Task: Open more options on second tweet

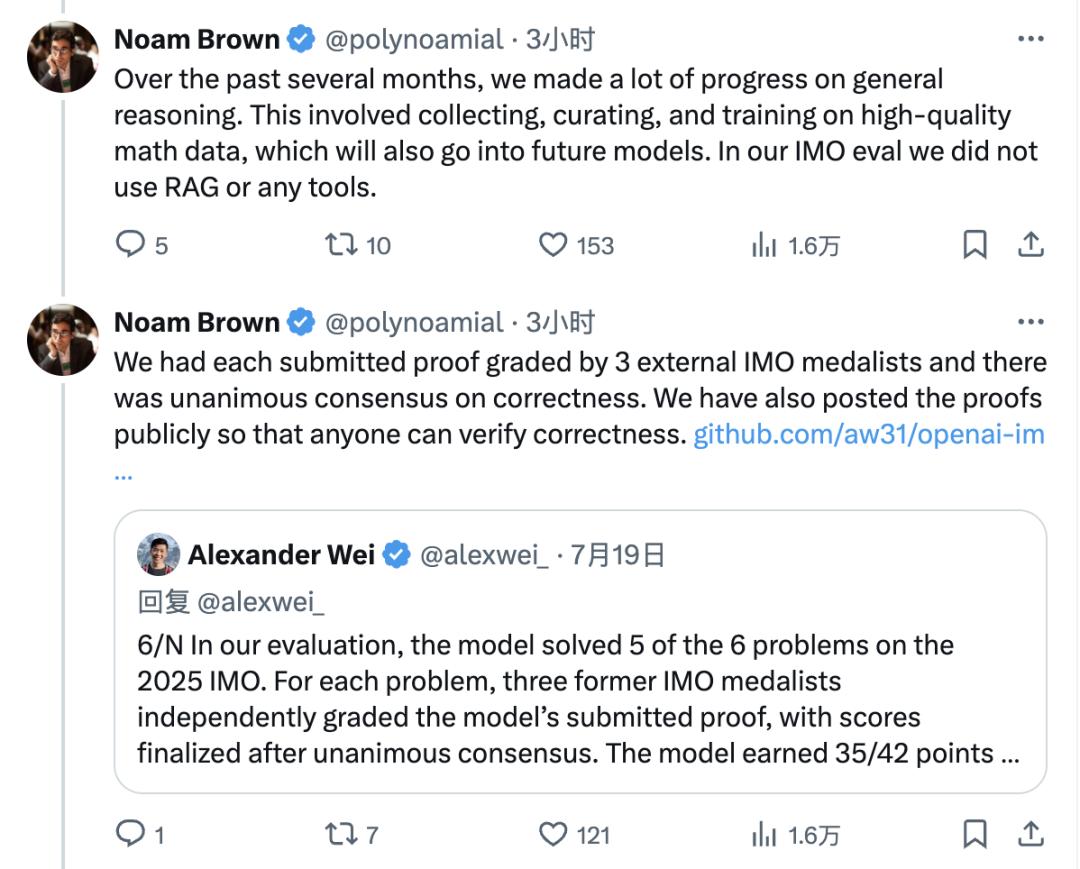Action: [1030, 322]
